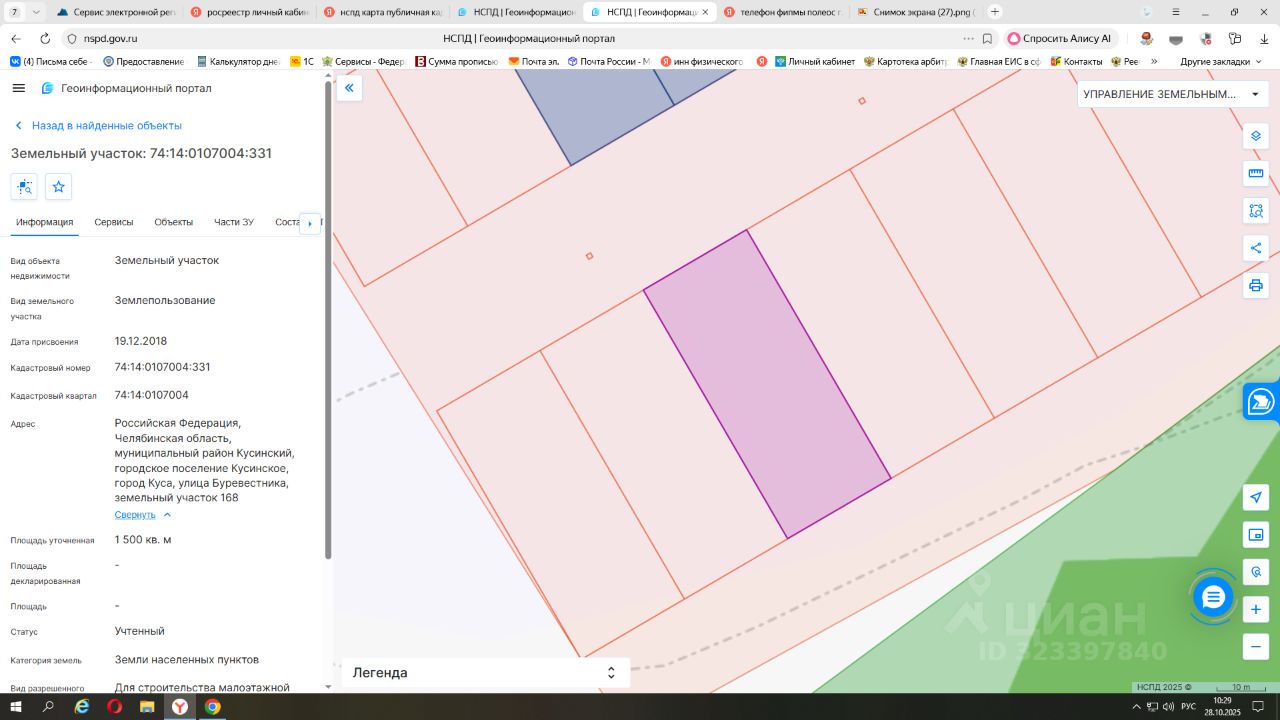Viewport: 1280px width, 720px height.
Task: Print the map
Action: (1256, 285)
